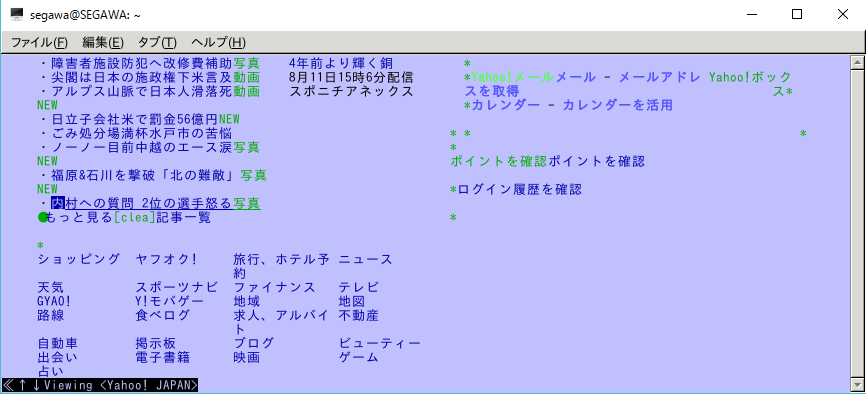Open ヤフオク! service link

tap(166, 259)
